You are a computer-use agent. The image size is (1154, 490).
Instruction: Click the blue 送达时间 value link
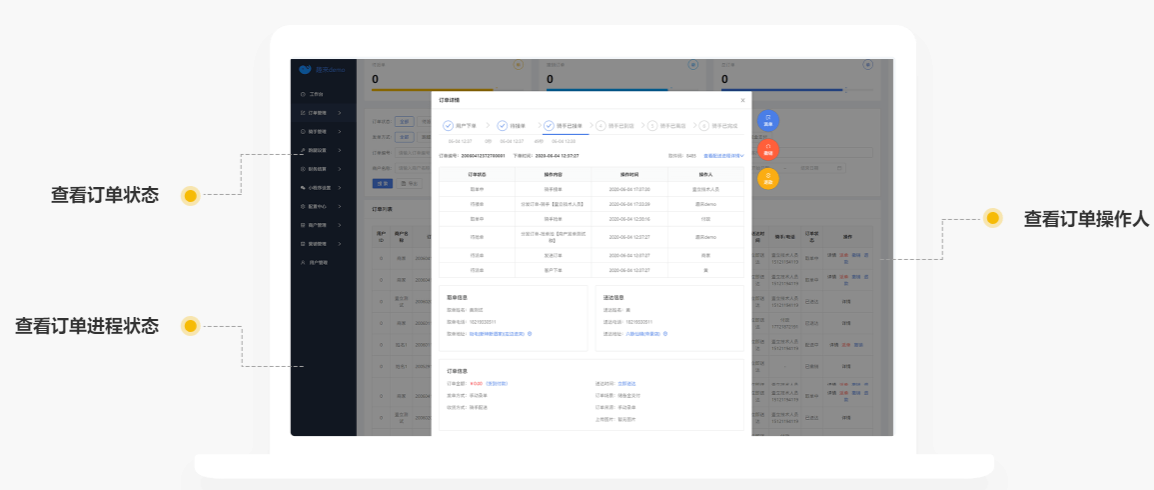click(x=626, y=383)
